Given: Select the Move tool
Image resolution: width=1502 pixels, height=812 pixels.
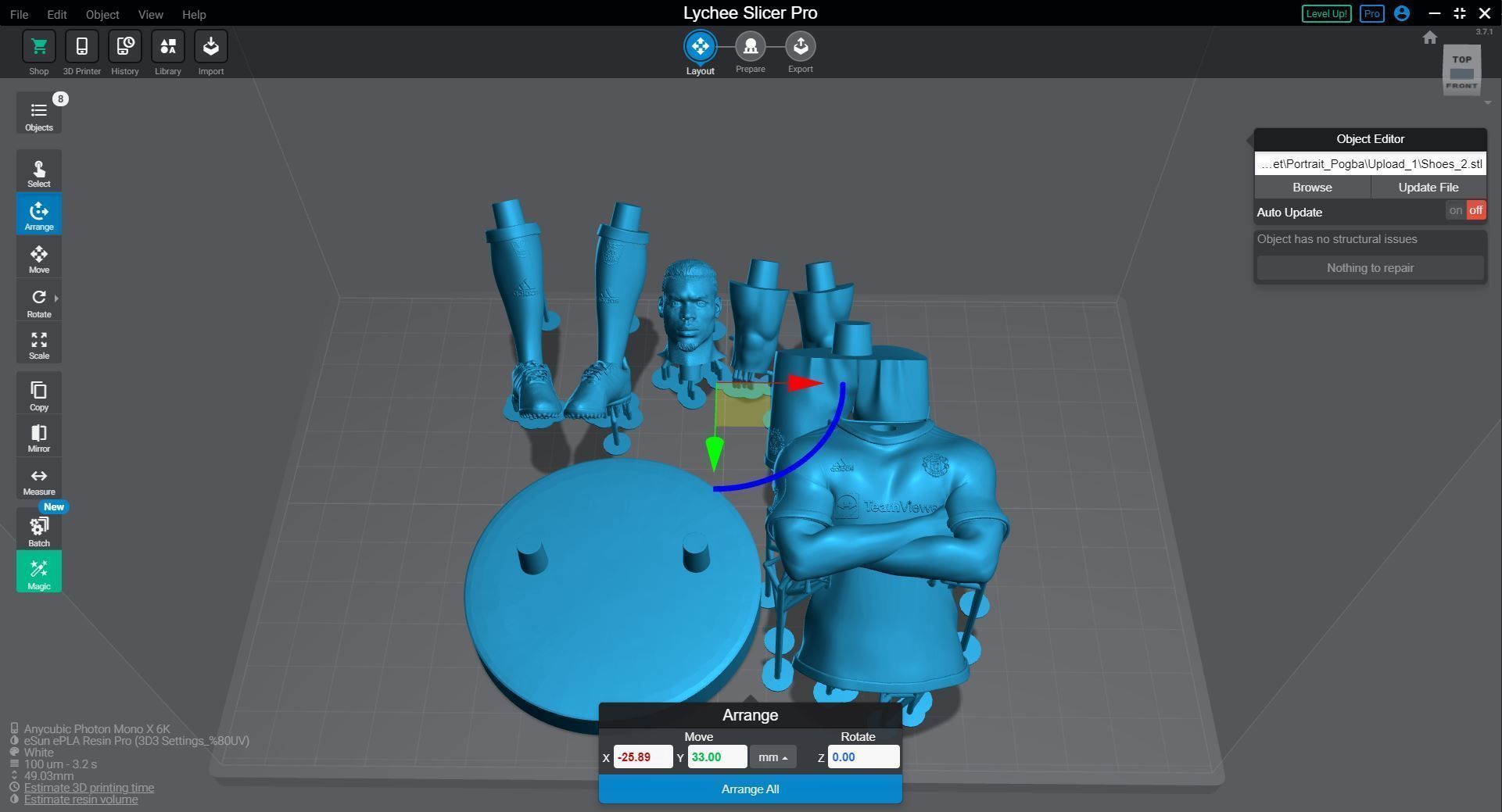Looking at the screenshot, I should (38, 257).
